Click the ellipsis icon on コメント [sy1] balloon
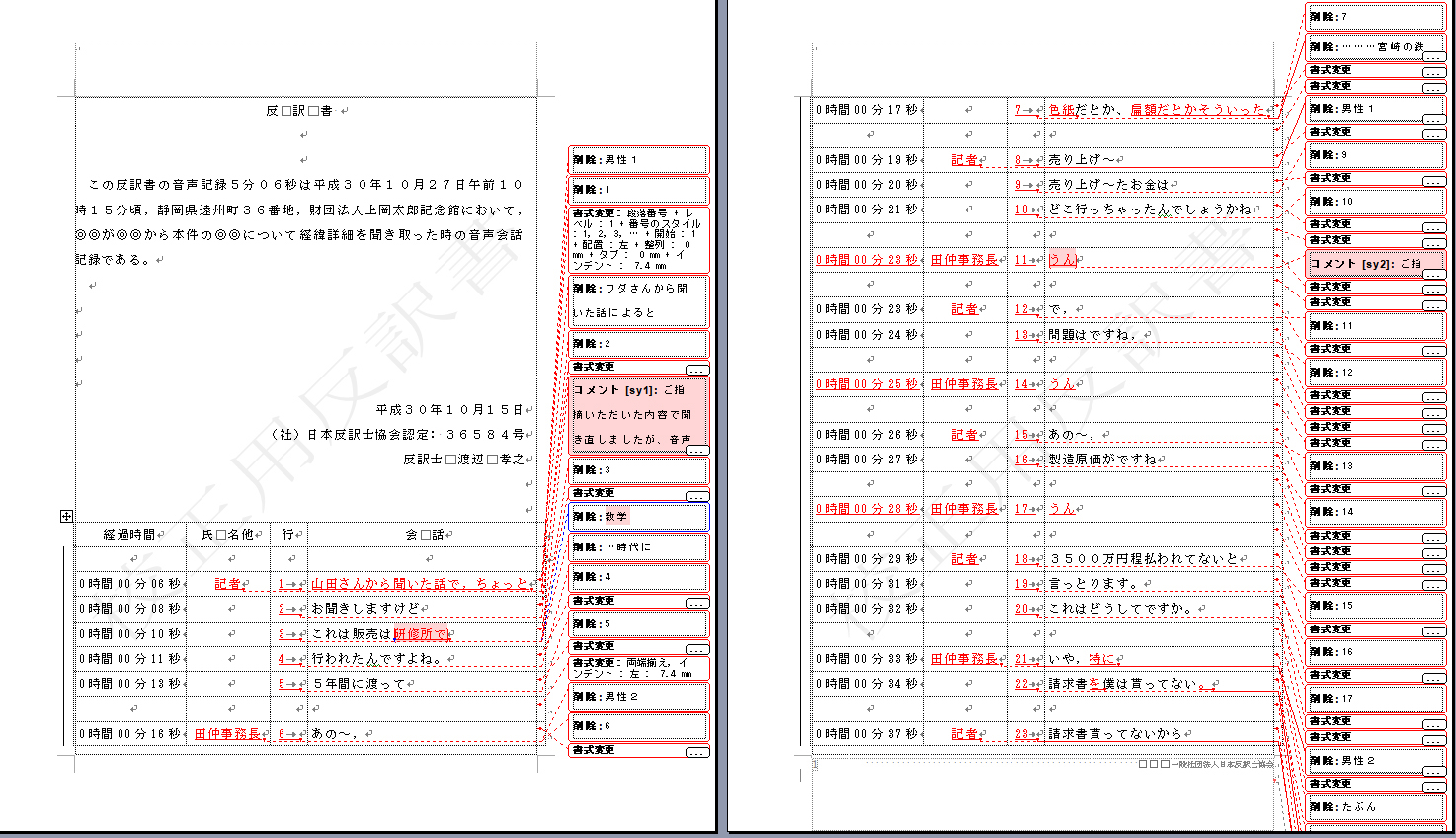Screen dimensions: 1456x838 tap(697, 450)
